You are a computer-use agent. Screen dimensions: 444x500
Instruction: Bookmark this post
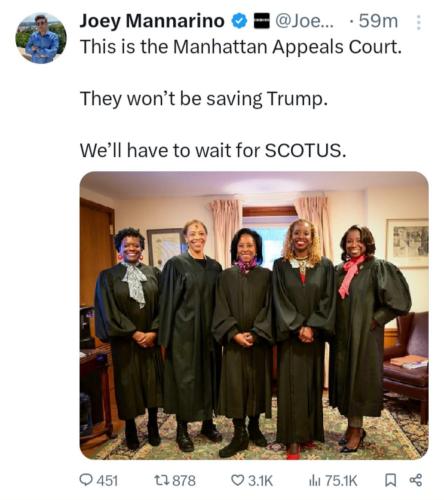(x=390, y=480)
